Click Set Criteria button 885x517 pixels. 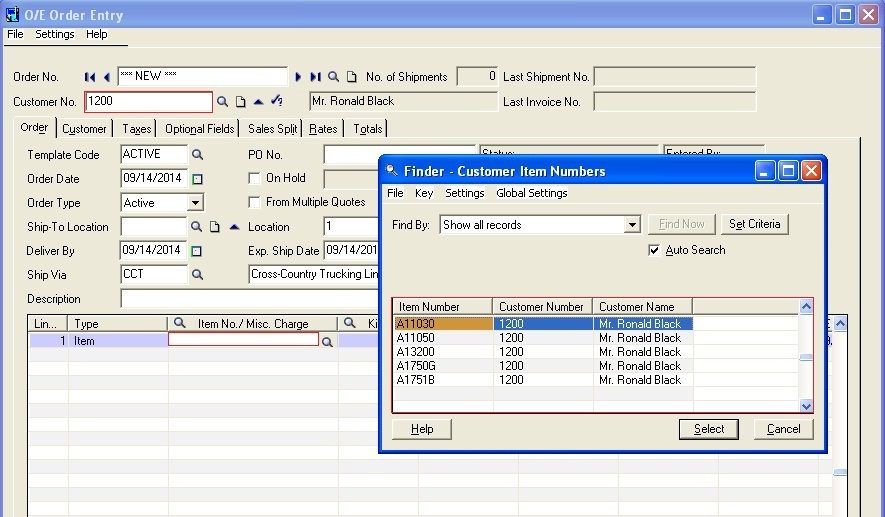[x=755, y=224]
